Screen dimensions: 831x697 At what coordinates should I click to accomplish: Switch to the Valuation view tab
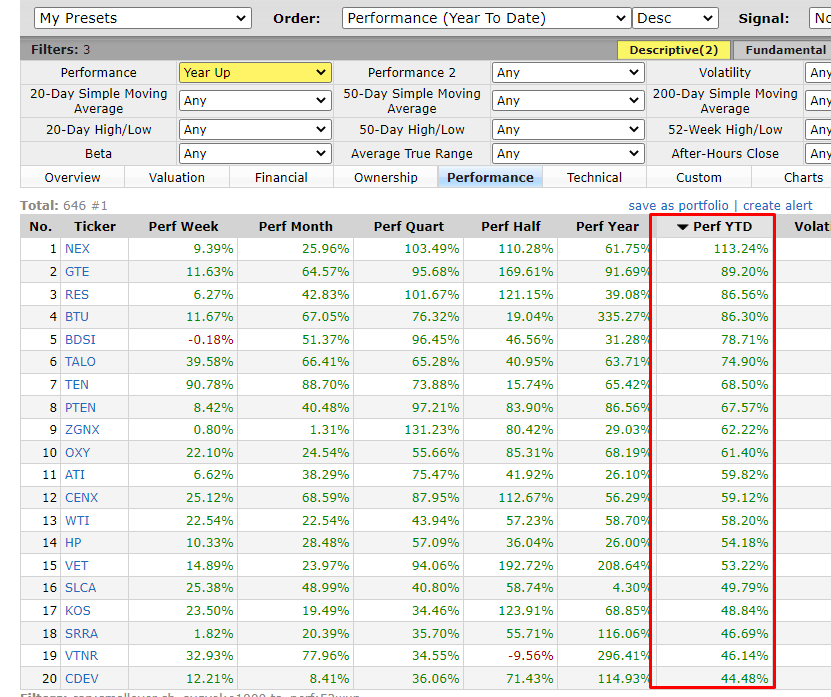pos(176,178)
